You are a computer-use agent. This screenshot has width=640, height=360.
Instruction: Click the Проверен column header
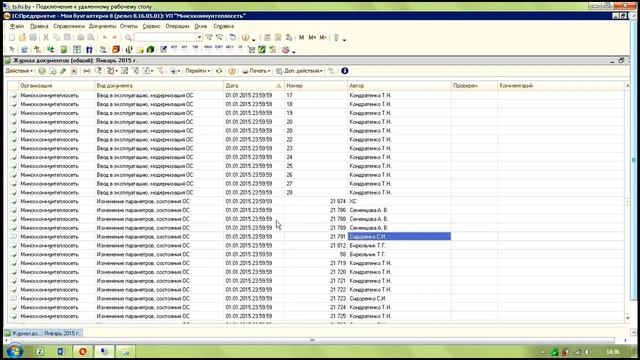[474, 86]
